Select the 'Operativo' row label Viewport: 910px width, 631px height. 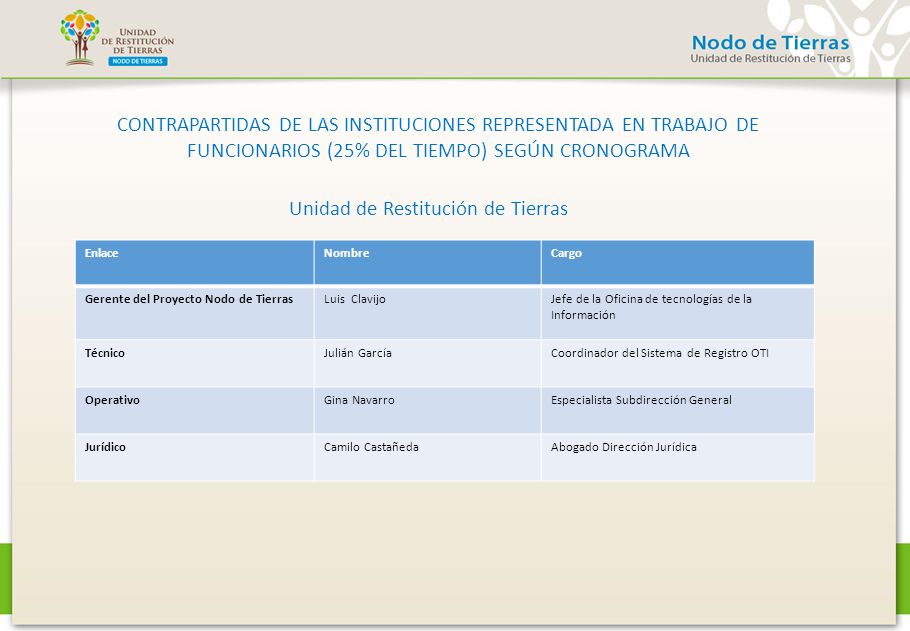tap(194, 410)
